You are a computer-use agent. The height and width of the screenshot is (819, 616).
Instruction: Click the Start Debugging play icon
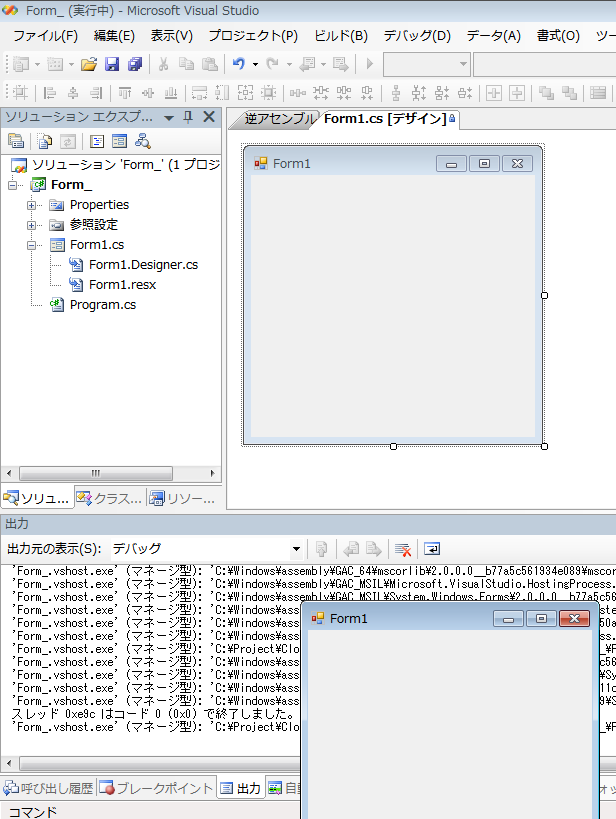369,64
